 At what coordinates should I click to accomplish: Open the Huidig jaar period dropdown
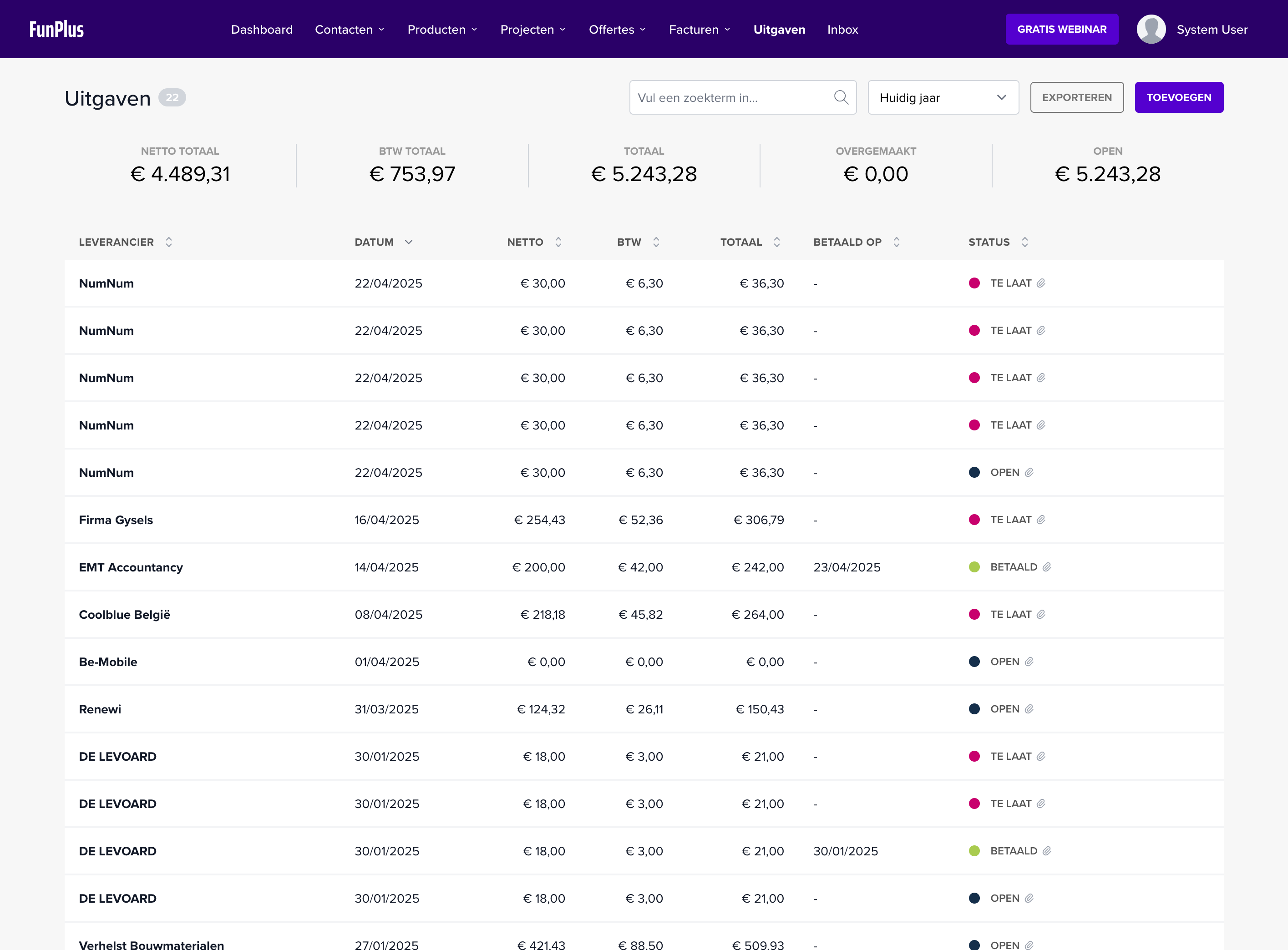[x=943, y=98]
